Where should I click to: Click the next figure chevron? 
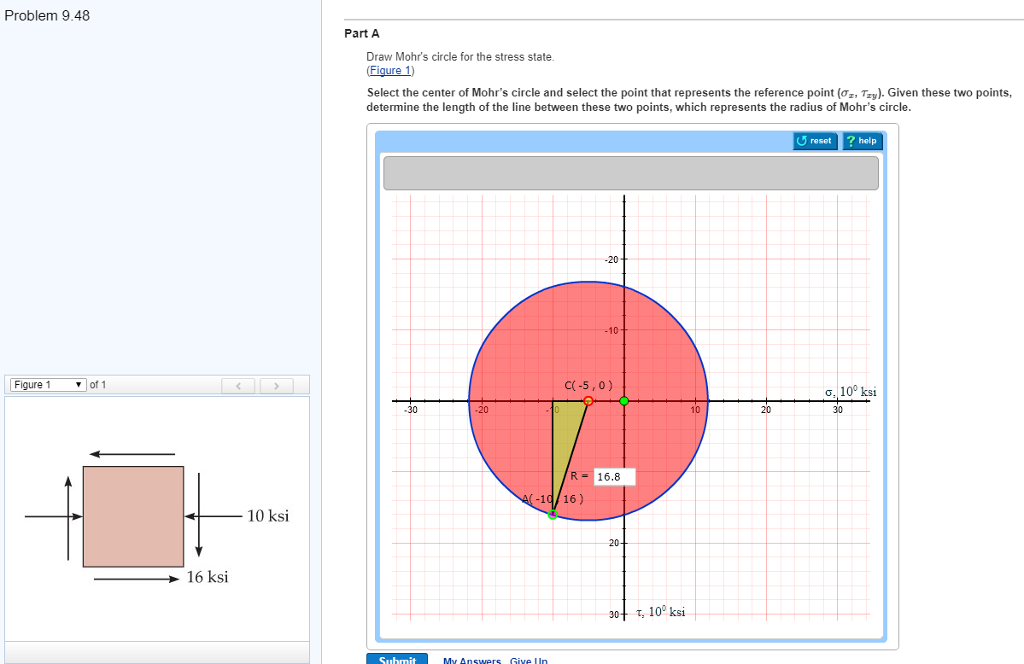(x=276, y=384)
